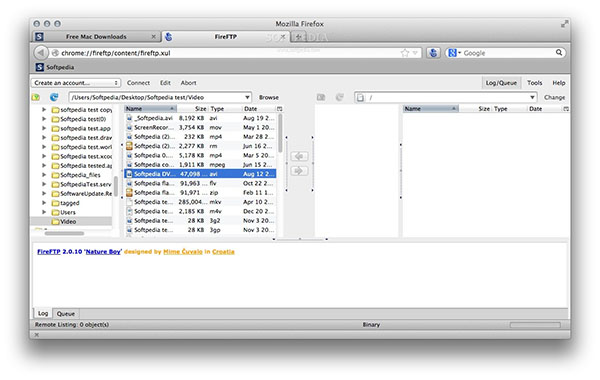Image resolution: width=600 pixels, height=380 pixels.
Task: Click the folder tree horizontal scrollbar
Action: click(x=64, y=233)
